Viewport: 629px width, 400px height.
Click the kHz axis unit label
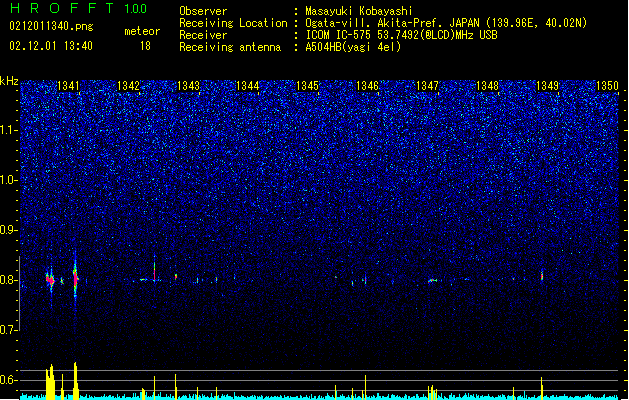[x=9, y=81]
